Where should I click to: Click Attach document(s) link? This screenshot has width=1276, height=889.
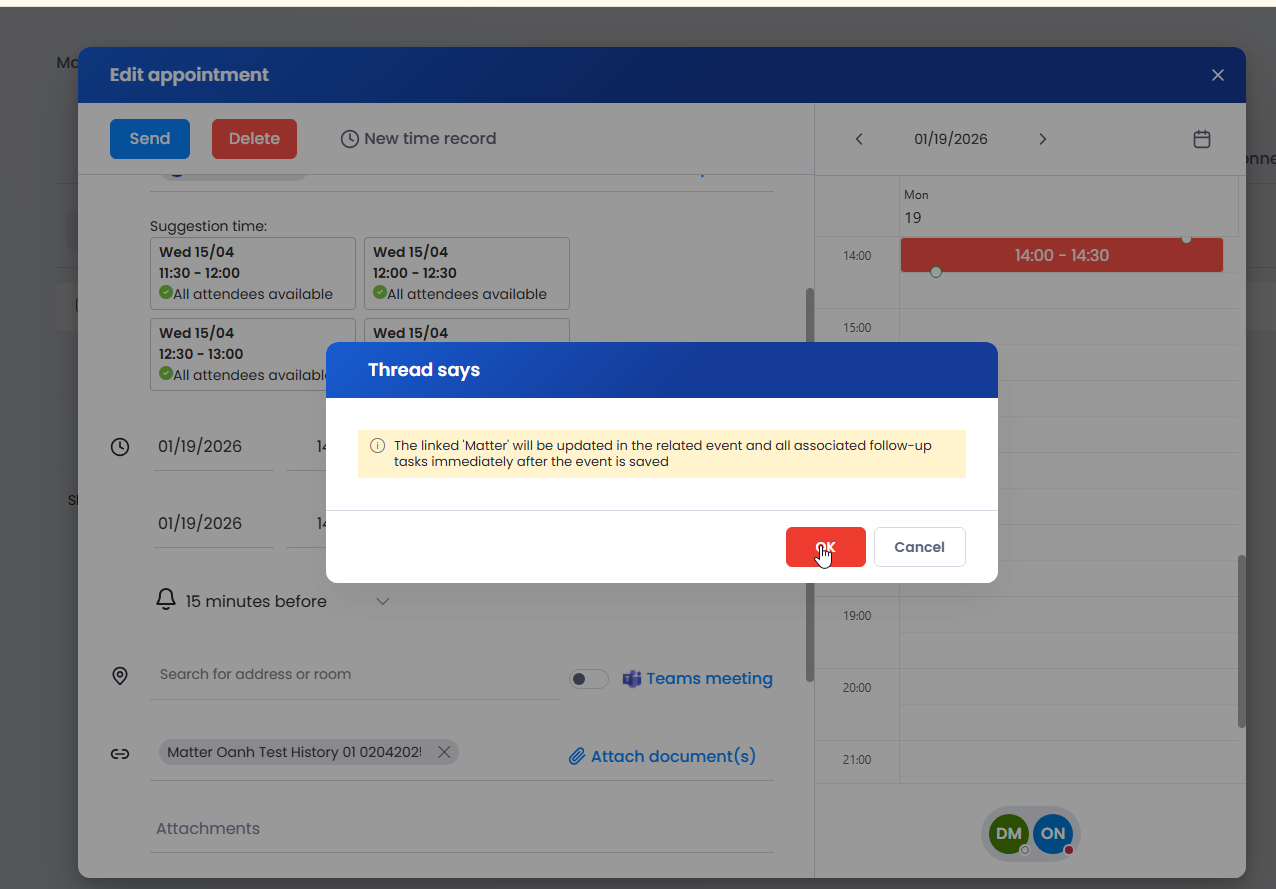point(662,756)
